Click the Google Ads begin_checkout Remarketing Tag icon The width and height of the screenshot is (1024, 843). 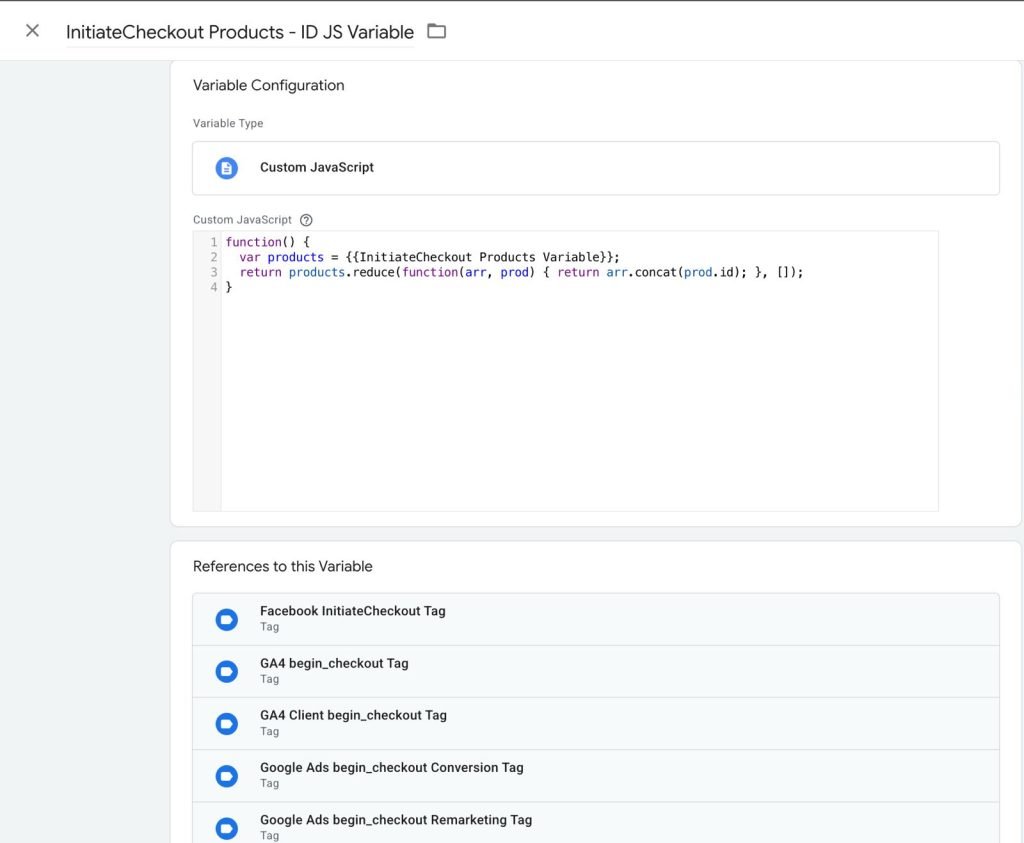pos(227,828)
